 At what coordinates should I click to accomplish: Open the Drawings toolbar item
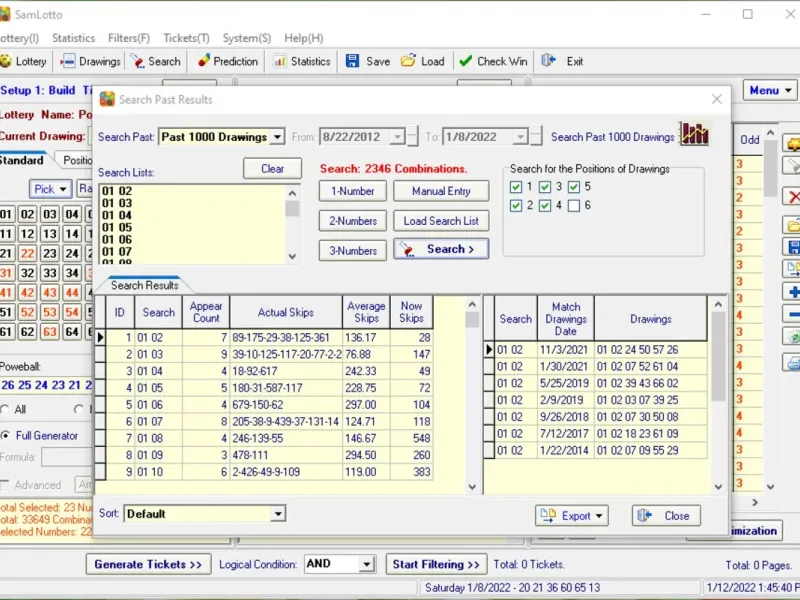90,61
